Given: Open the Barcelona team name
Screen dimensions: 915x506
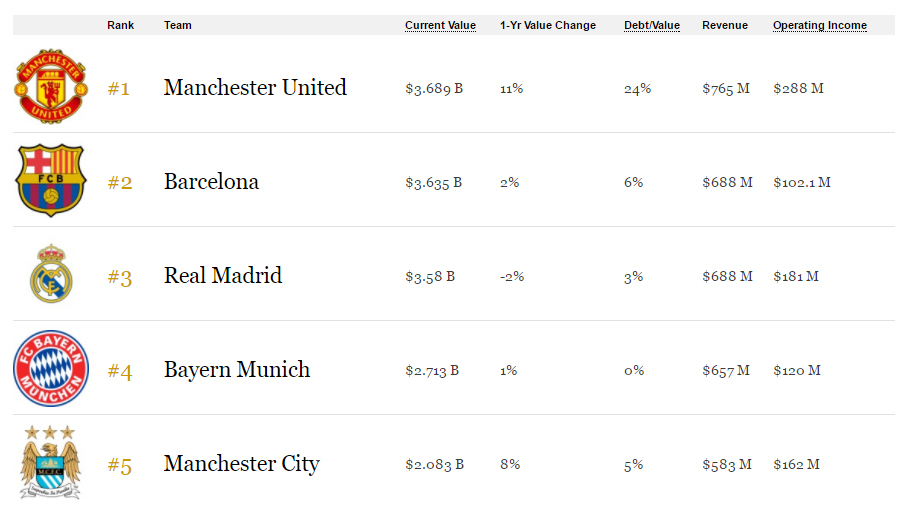Looking at the screenshot, I should [211, 182].
